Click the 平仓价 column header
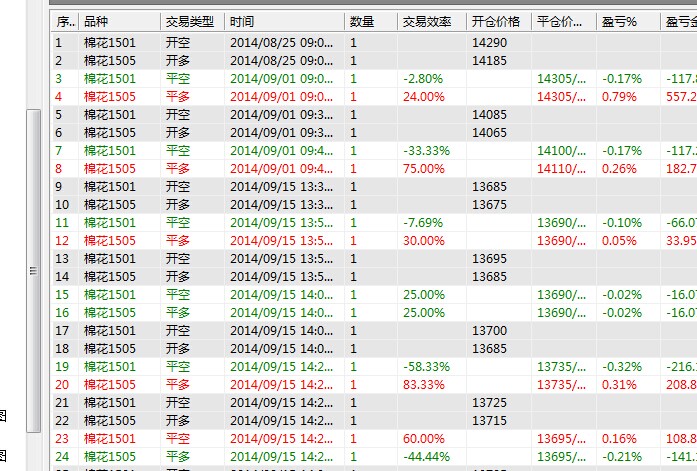 tap(564, 21)
